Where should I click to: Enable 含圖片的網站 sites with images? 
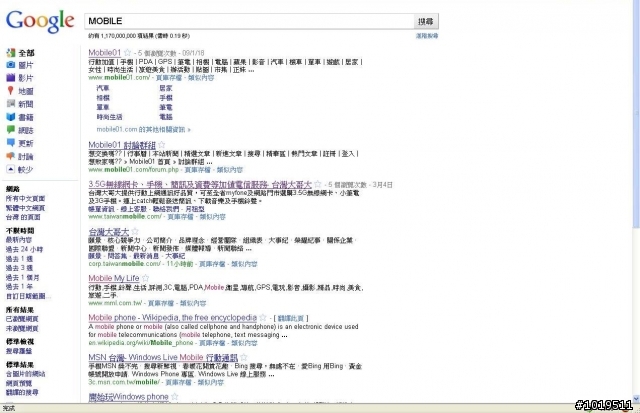(x=25, y=373)
